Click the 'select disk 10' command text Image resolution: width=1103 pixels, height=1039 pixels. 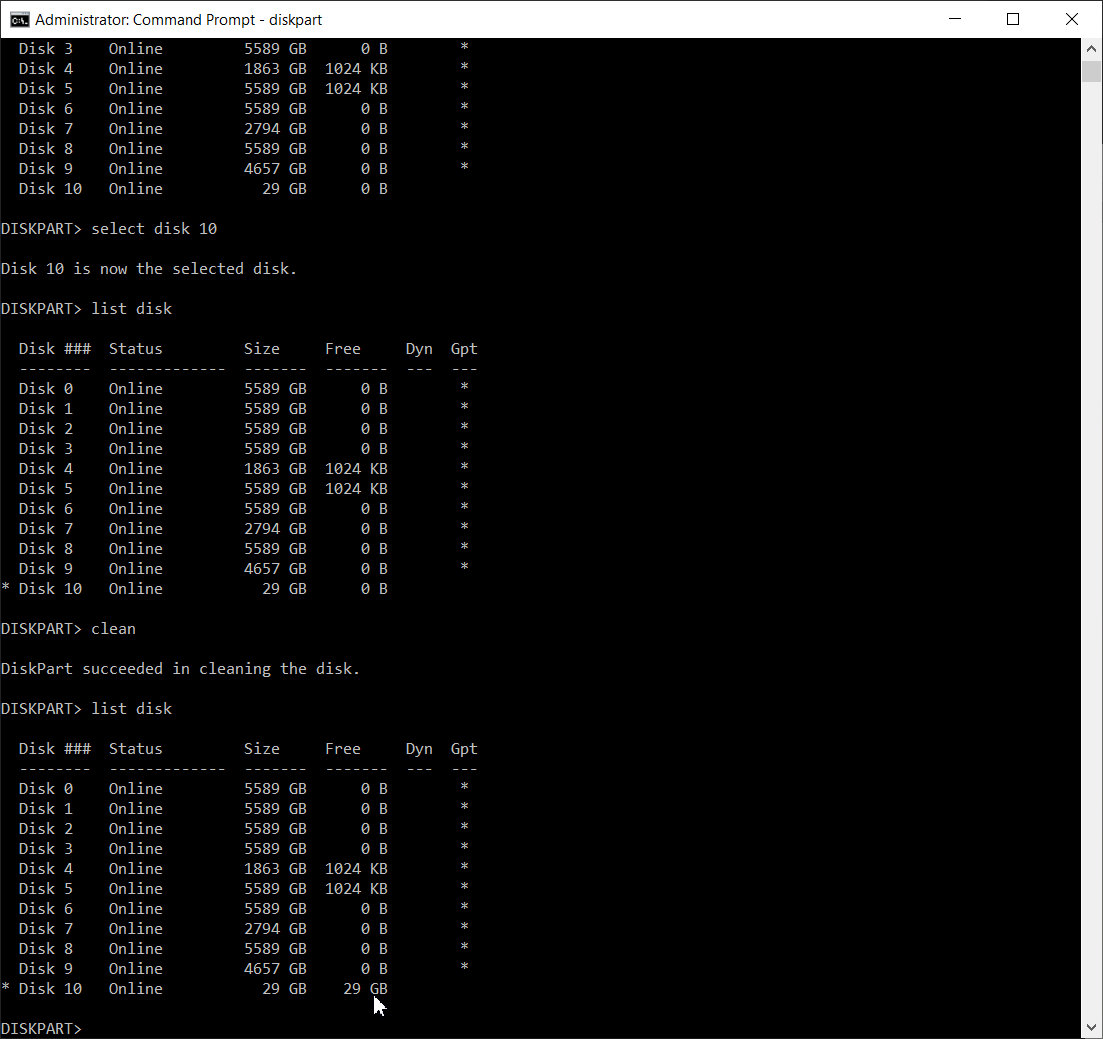pos(154,229)
